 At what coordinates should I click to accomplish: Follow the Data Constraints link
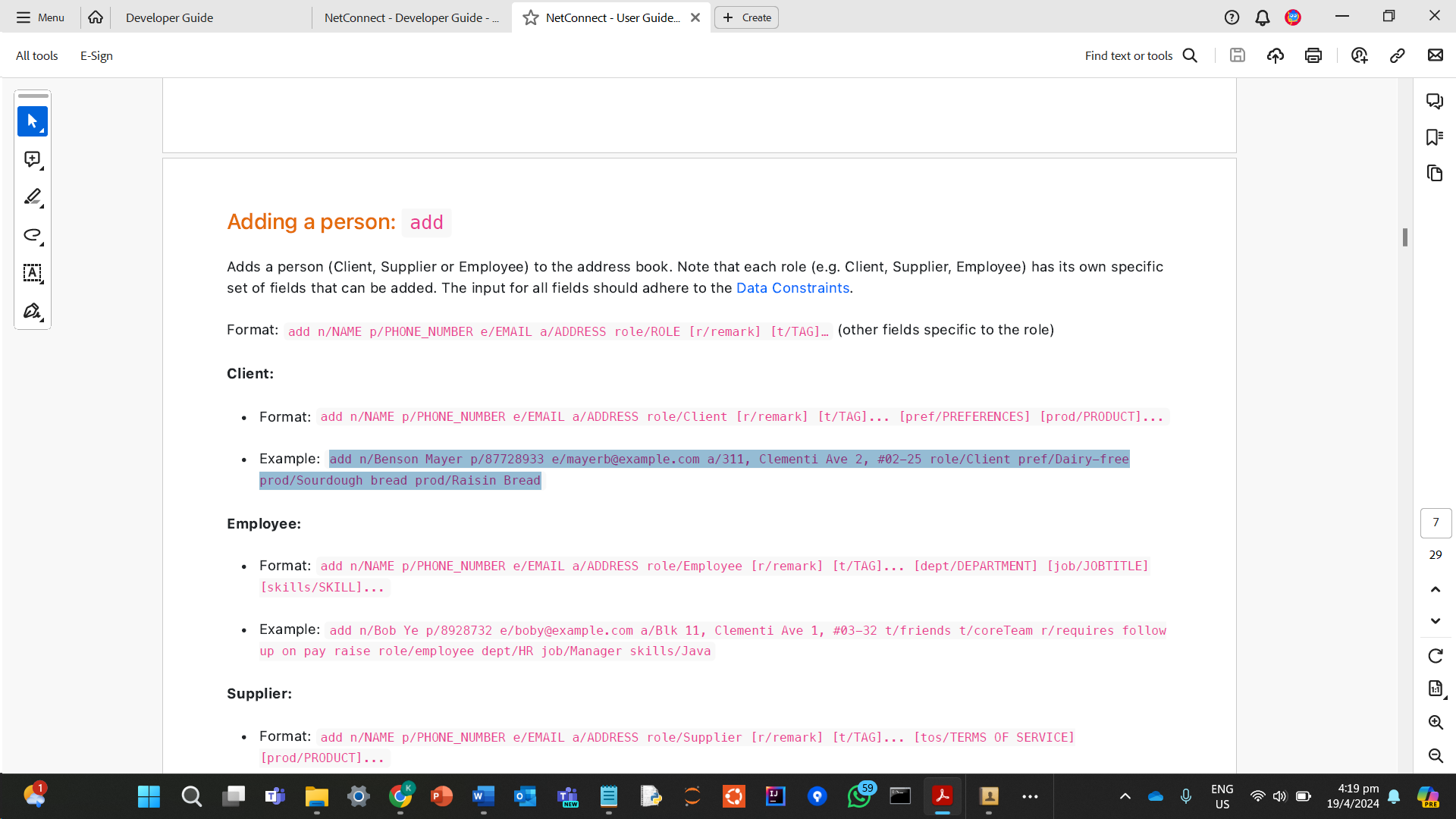click(792, 288)
